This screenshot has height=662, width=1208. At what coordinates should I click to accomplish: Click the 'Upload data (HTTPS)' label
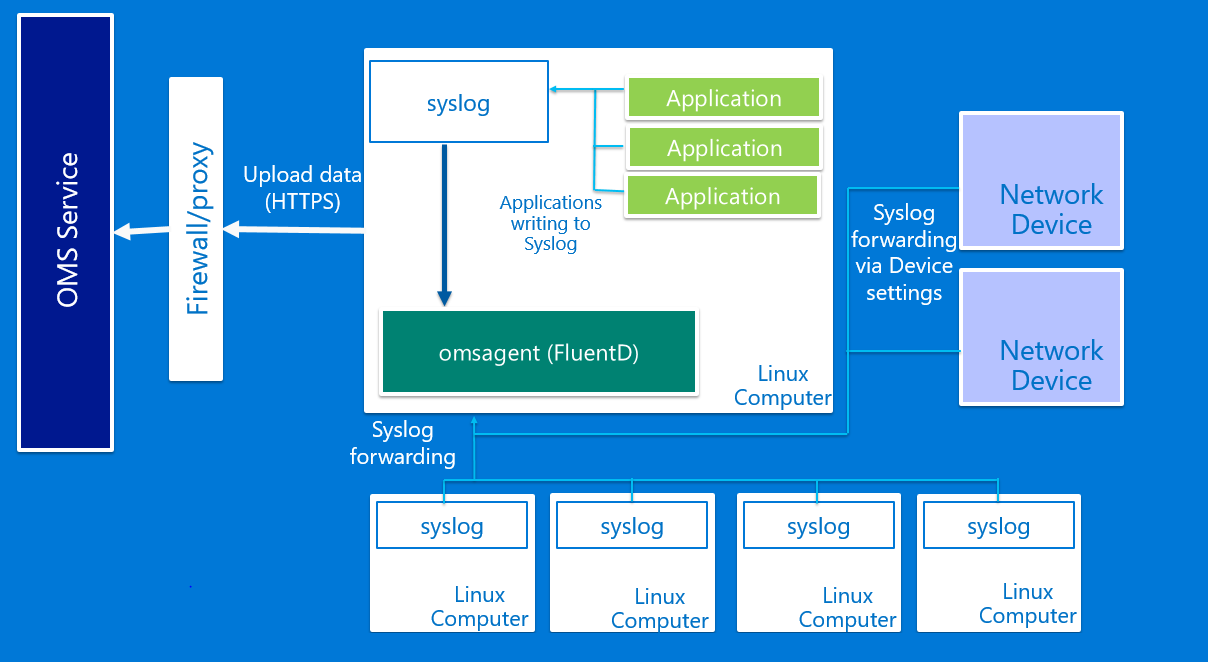click(303, 188)
